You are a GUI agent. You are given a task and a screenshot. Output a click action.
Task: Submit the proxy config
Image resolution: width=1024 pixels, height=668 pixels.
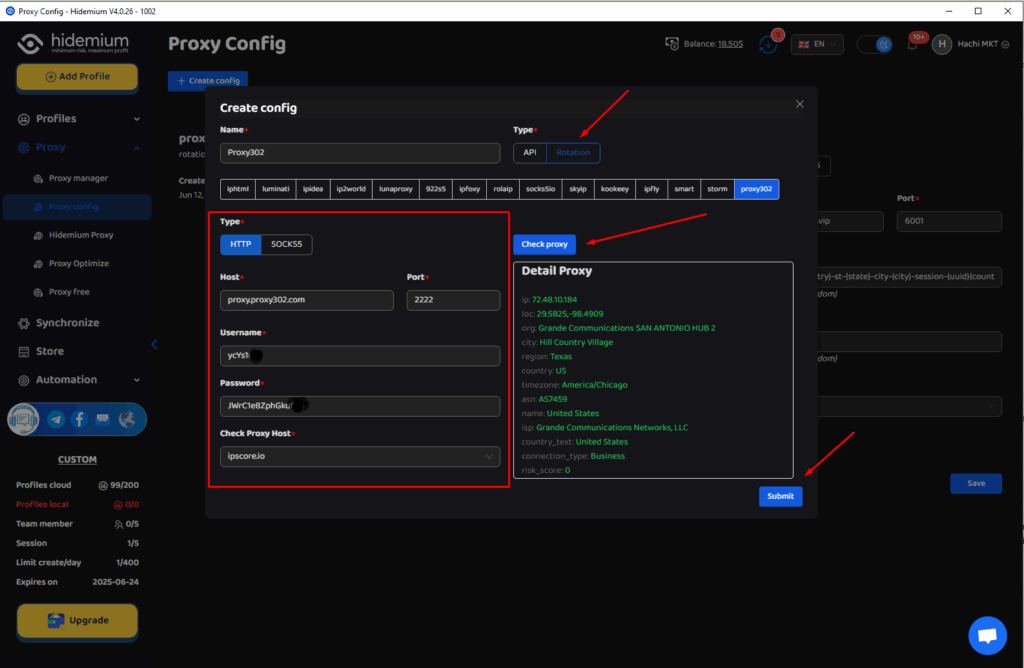[780, 496]
